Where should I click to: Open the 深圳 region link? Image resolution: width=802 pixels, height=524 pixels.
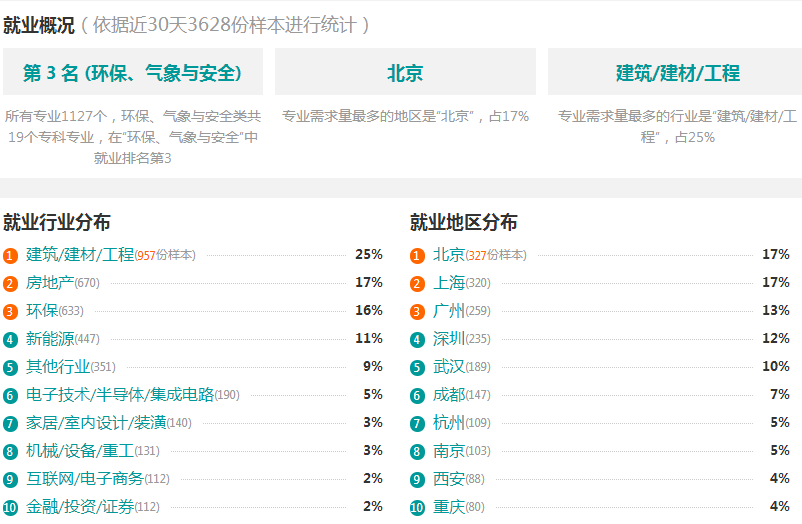tap(449, 339)
